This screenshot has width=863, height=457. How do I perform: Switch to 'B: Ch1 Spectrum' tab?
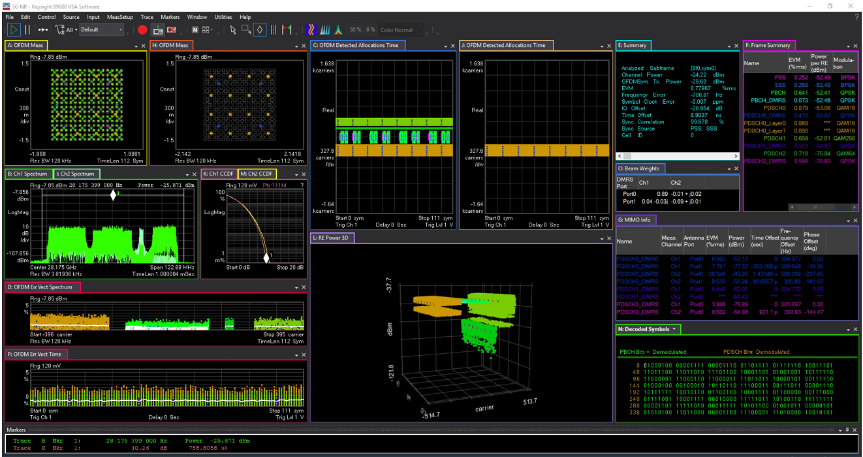29,174
